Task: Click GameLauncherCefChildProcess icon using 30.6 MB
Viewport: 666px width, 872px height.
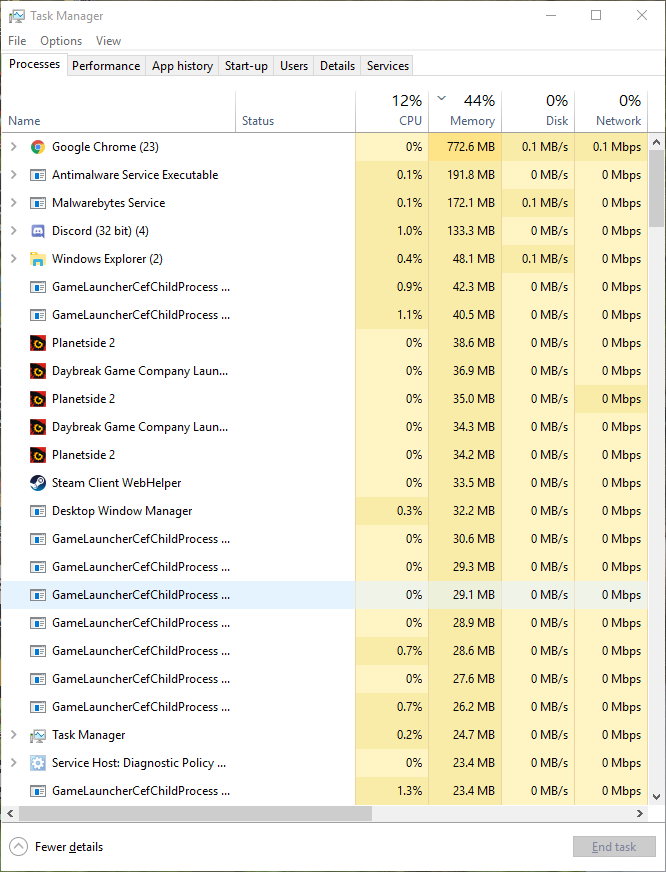Action: (x=38, y=539)
